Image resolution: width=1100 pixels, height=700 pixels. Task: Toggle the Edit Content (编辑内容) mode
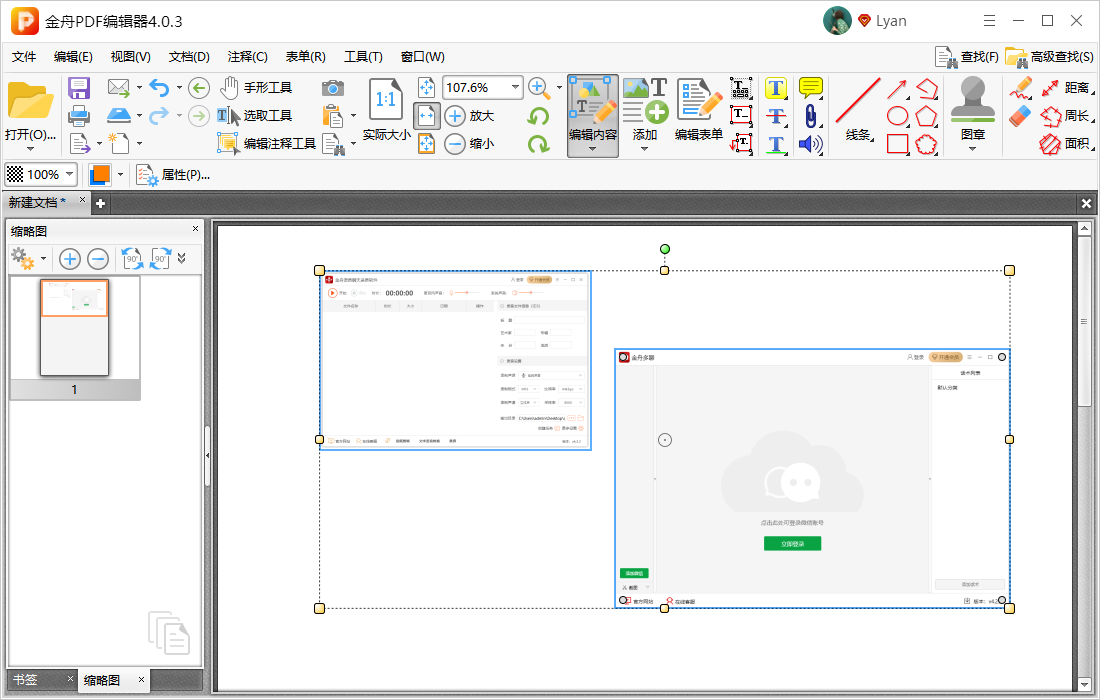point(592,112)
